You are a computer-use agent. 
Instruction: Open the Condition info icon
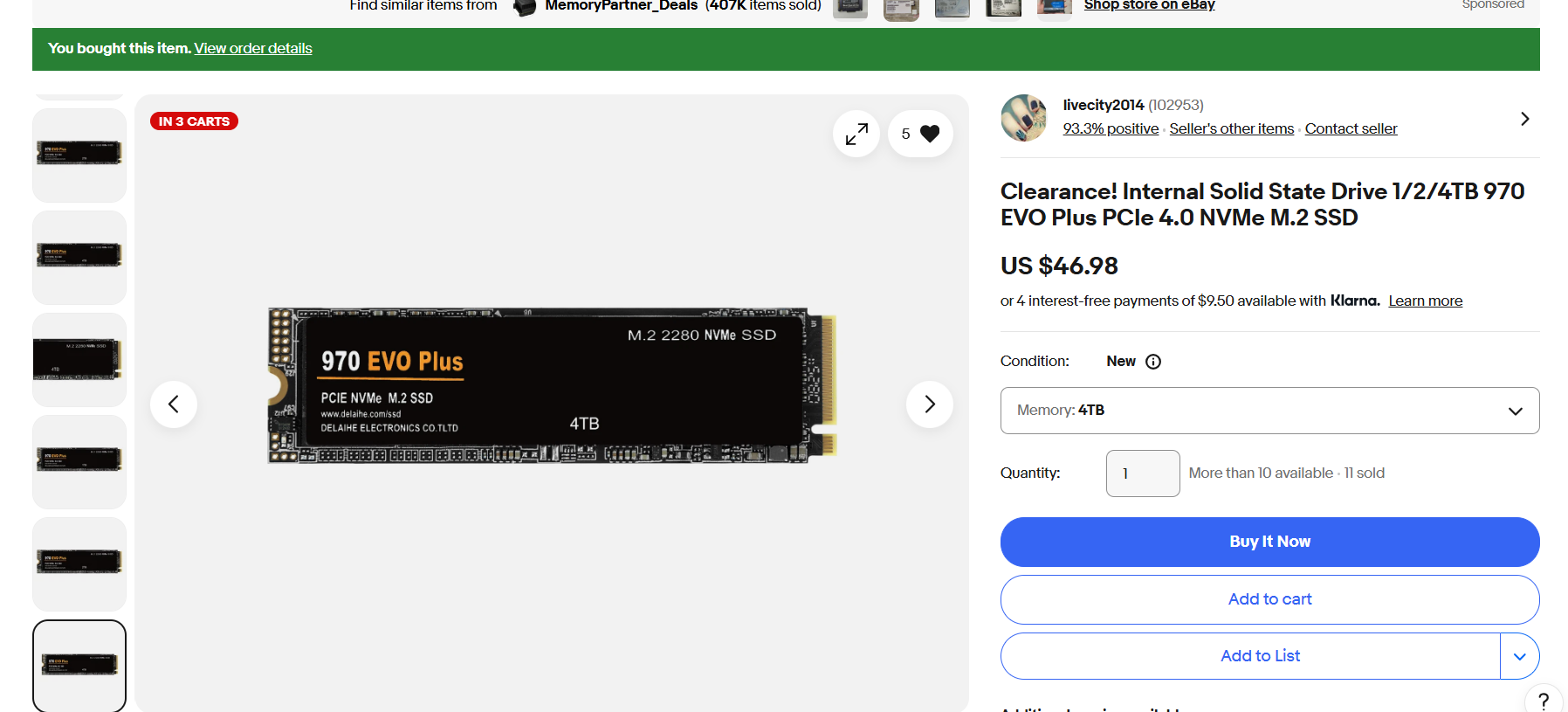1153,362
